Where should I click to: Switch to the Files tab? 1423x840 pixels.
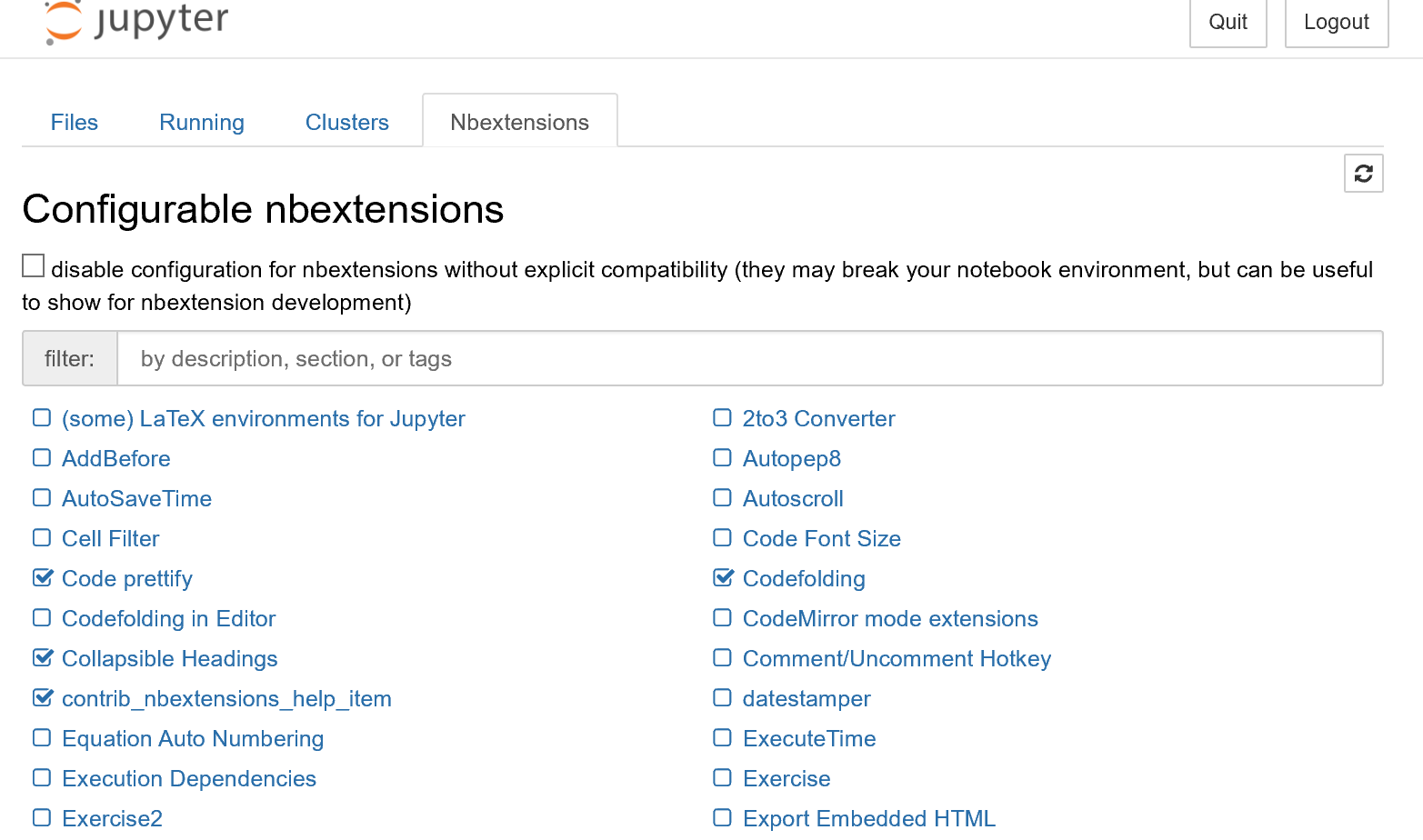pos(74,122)
